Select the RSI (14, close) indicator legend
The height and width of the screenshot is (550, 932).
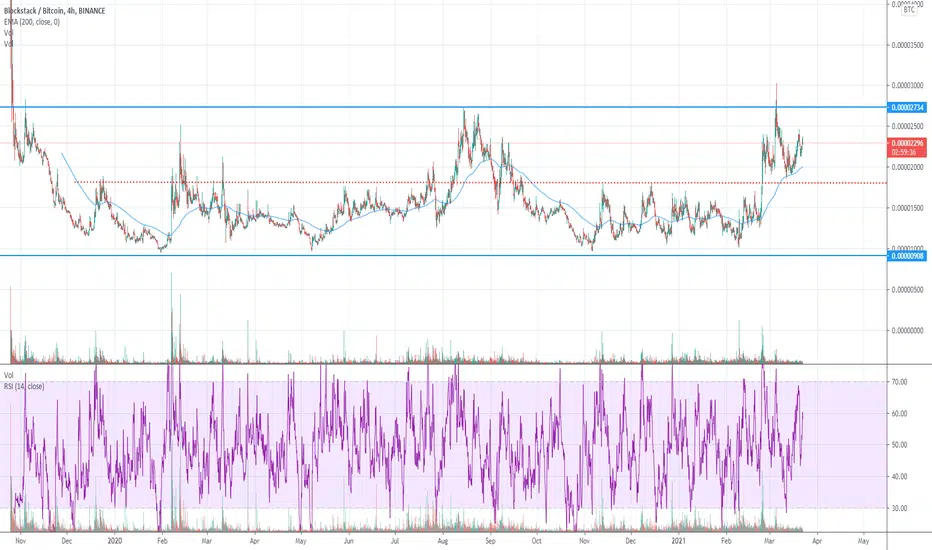24,386
